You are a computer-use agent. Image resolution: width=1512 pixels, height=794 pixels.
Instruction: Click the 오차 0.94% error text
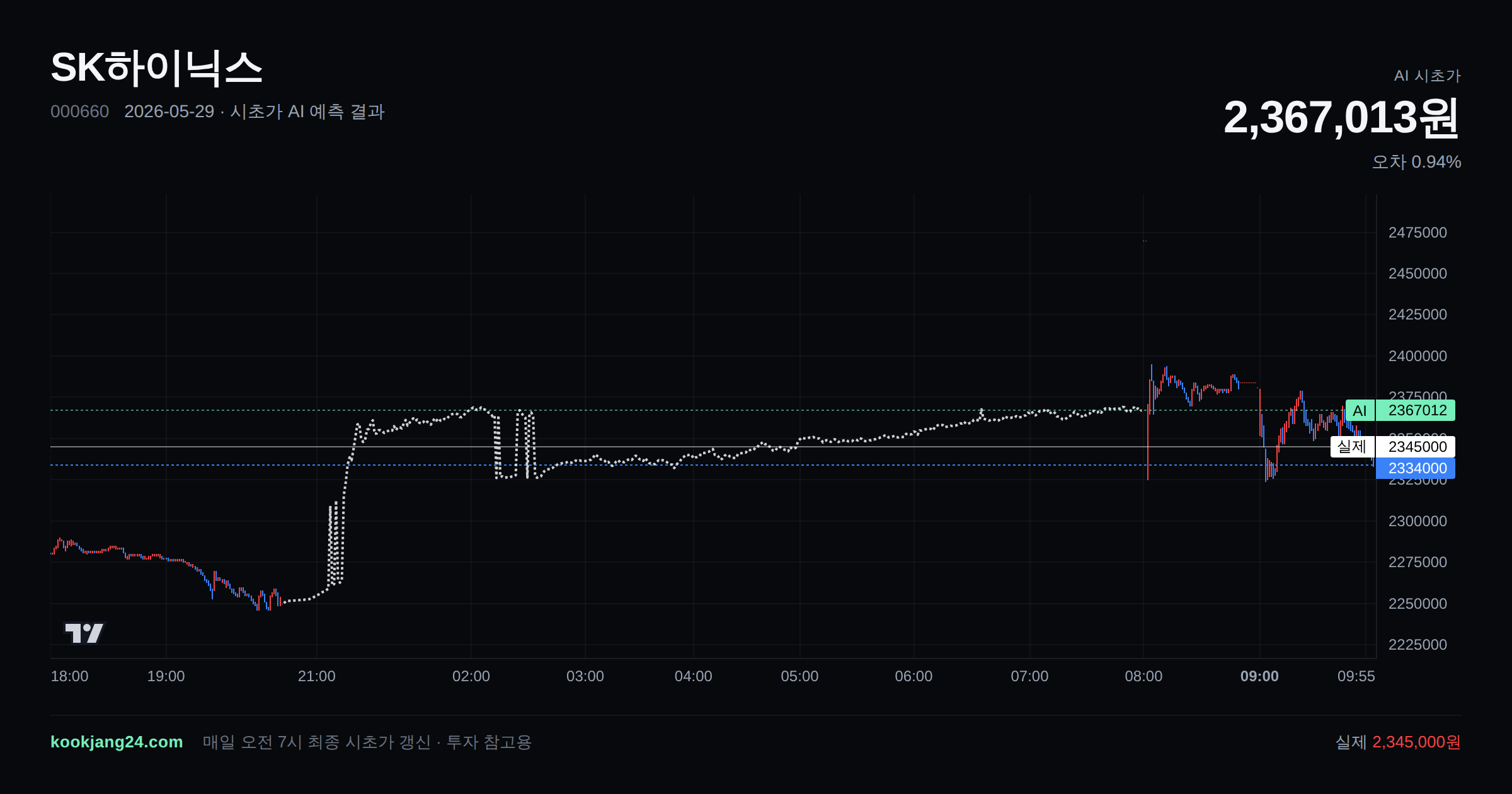(1416, 162)
